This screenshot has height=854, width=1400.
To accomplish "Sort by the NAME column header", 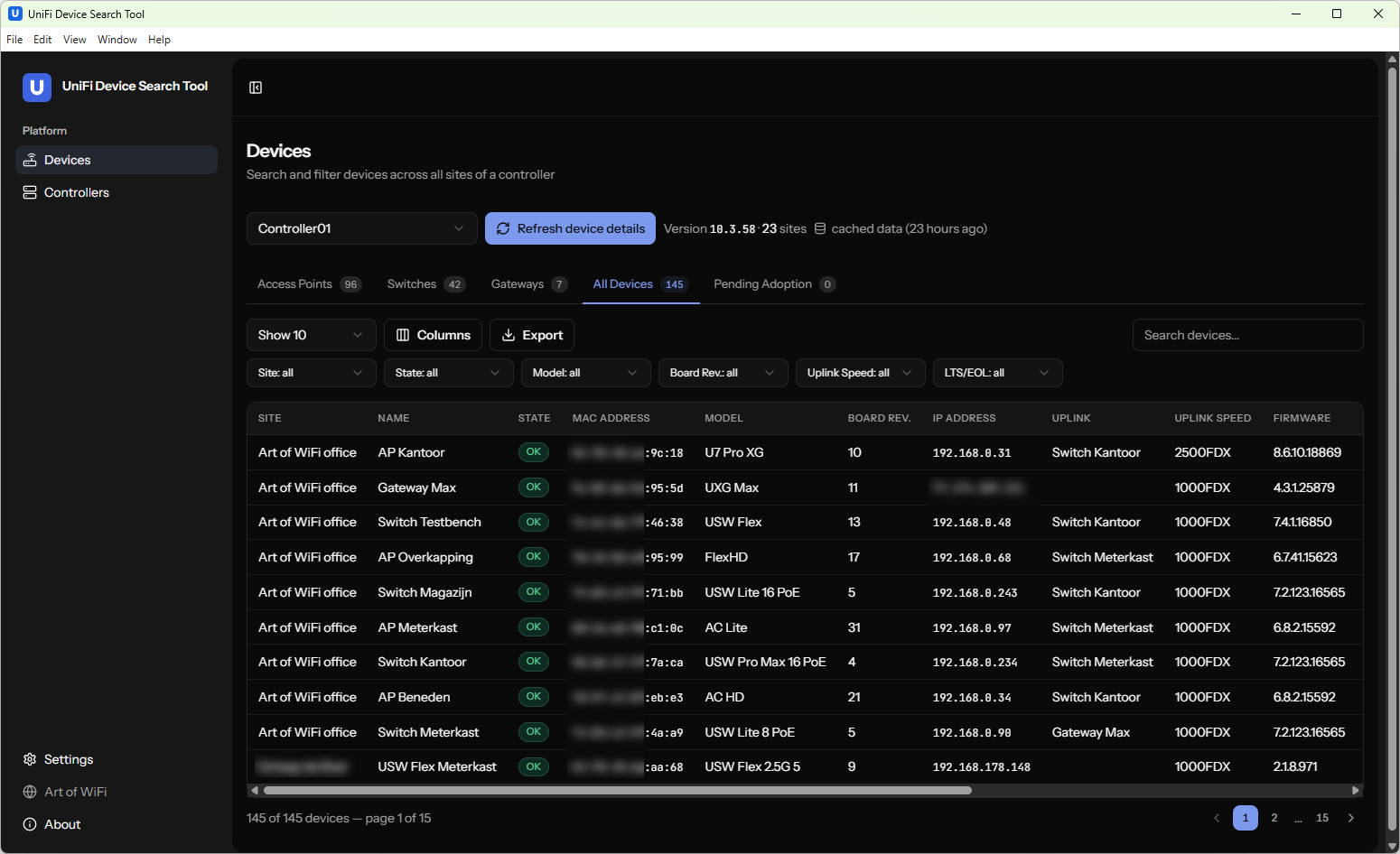I will 394,418.
